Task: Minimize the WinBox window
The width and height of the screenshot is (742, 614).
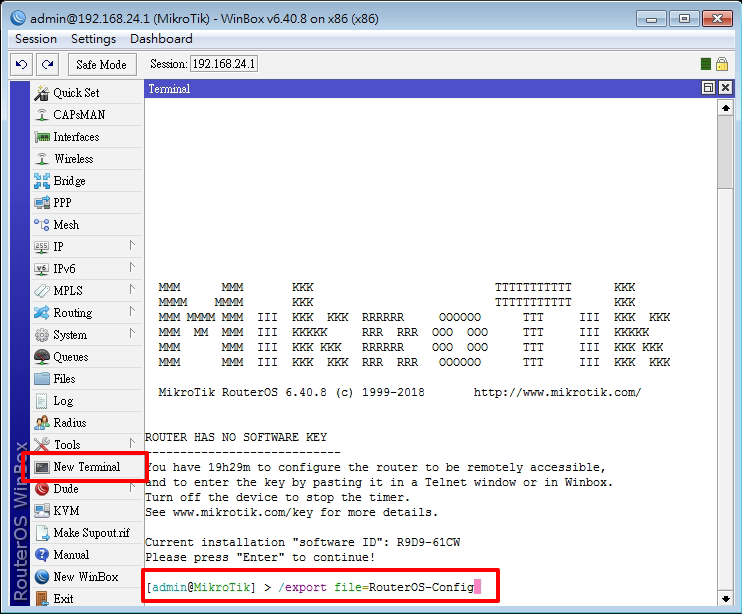Action: tap(651, 19)
